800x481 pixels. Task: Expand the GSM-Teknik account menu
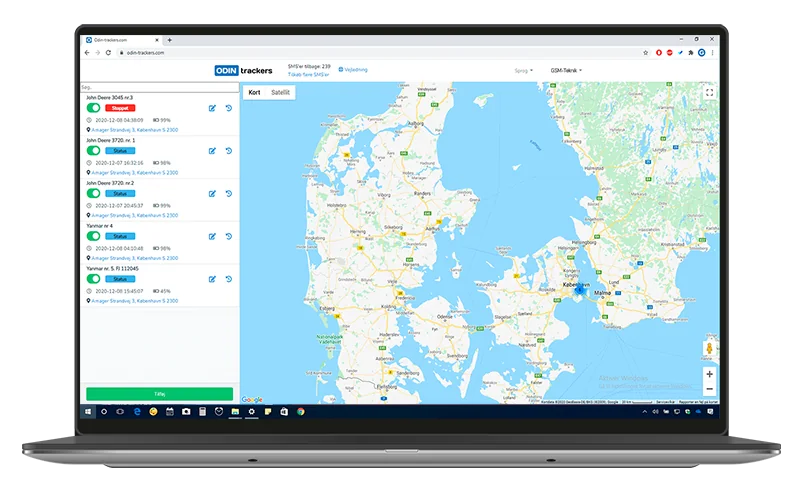[566, 70]
